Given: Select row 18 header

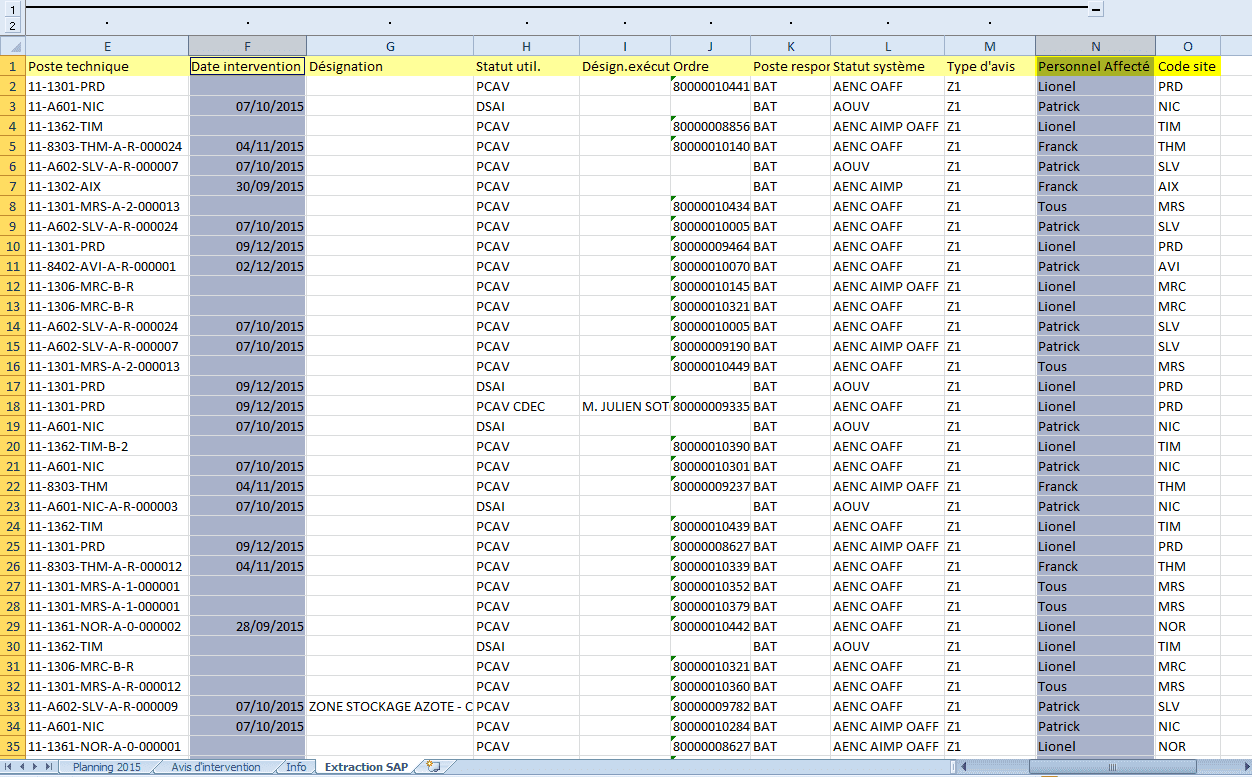Looking at the screenshot, I should coord(12,406).
